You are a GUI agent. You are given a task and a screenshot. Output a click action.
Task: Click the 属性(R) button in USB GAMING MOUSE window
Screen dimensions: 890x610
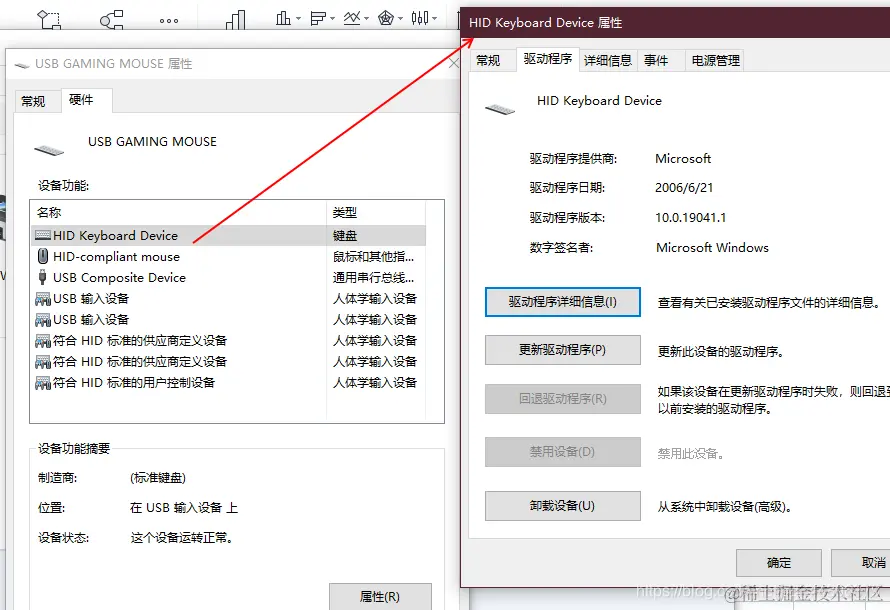click(x=380, y=596)
